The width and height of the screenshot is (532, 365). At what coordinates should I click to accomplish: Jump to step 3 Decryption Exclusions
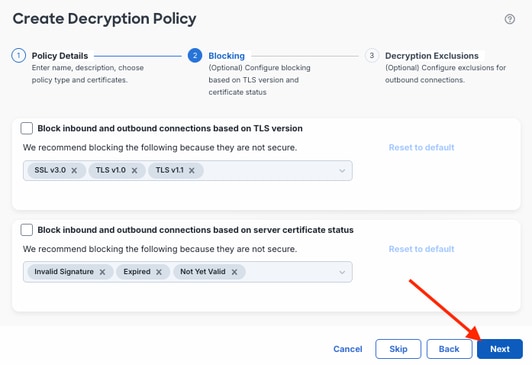pos(432,56)
